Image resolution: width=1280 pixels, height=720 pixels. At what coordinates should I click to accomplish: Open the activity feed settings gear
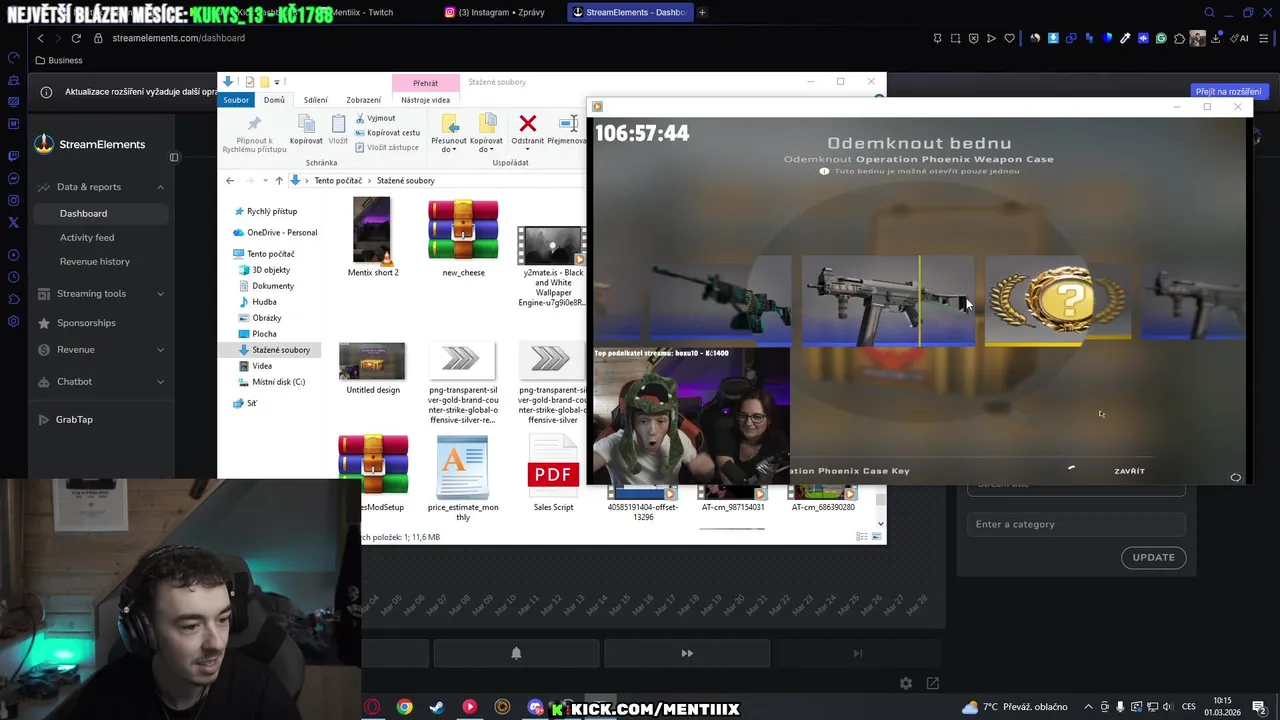[906, 683]
